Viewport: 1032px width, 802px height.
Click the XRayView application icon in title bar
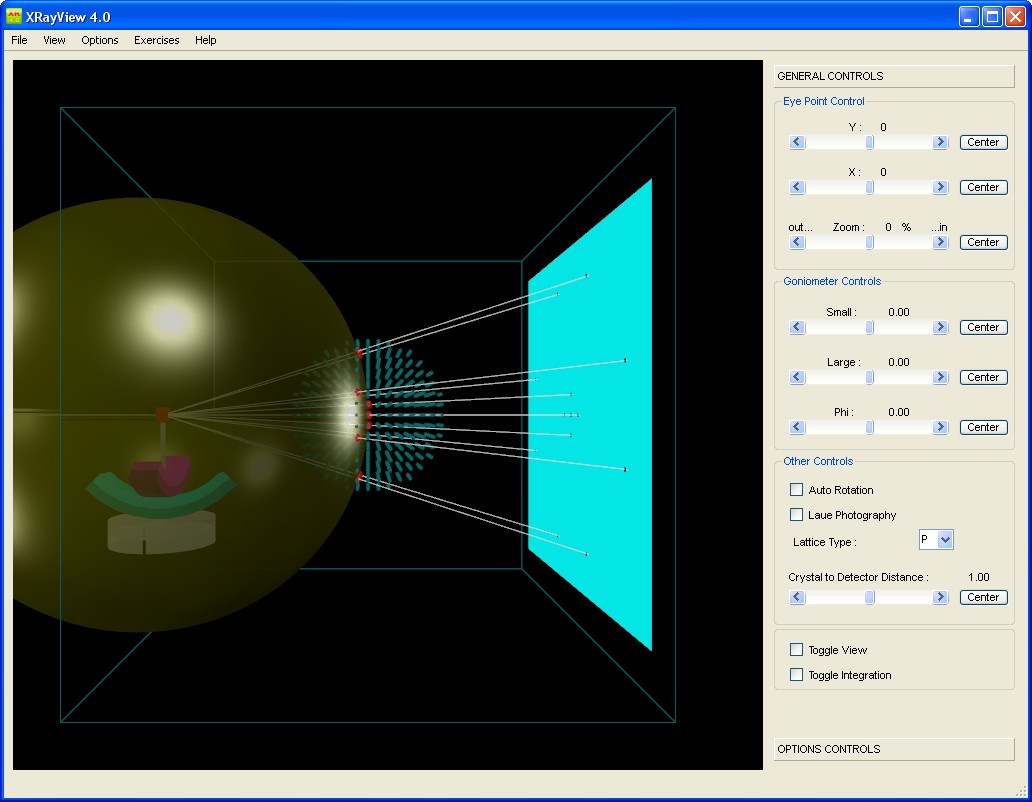(x=13, y=16)
